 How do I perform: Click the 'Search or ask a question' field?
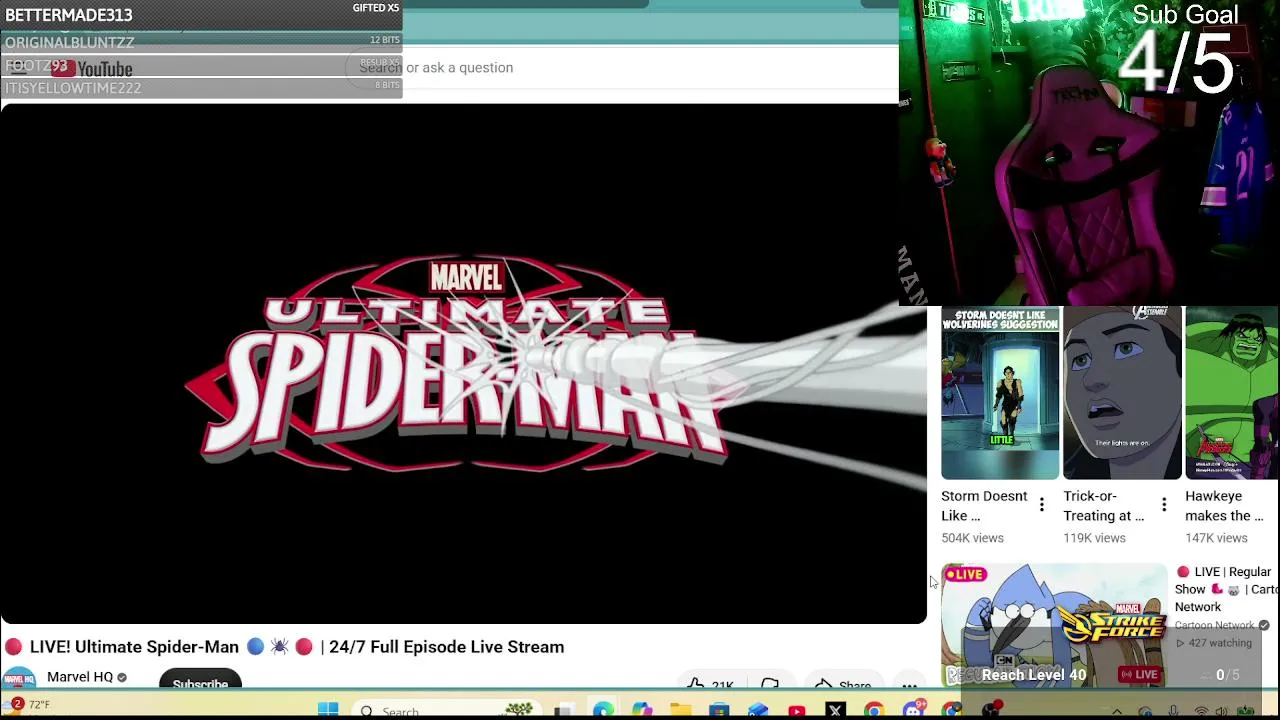(x=620, y=67)
